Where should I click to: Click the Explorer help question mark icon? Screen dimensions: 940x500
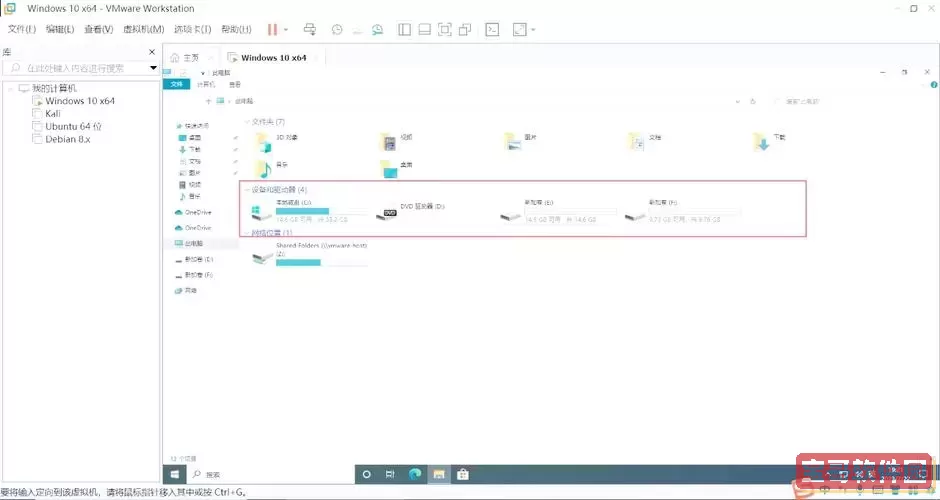click(x=934, y=85)
